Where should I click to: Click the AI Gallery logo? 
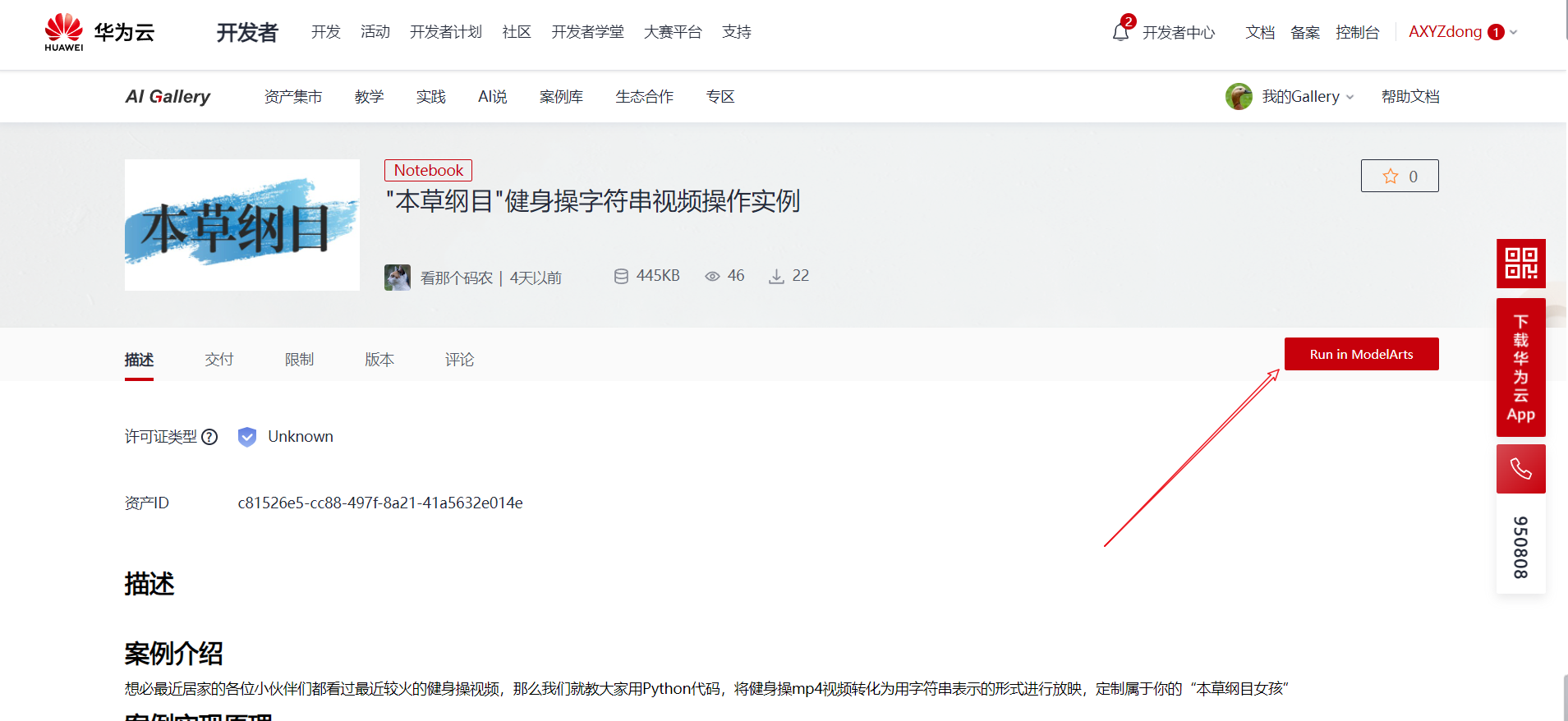click(x=168, y=97)
